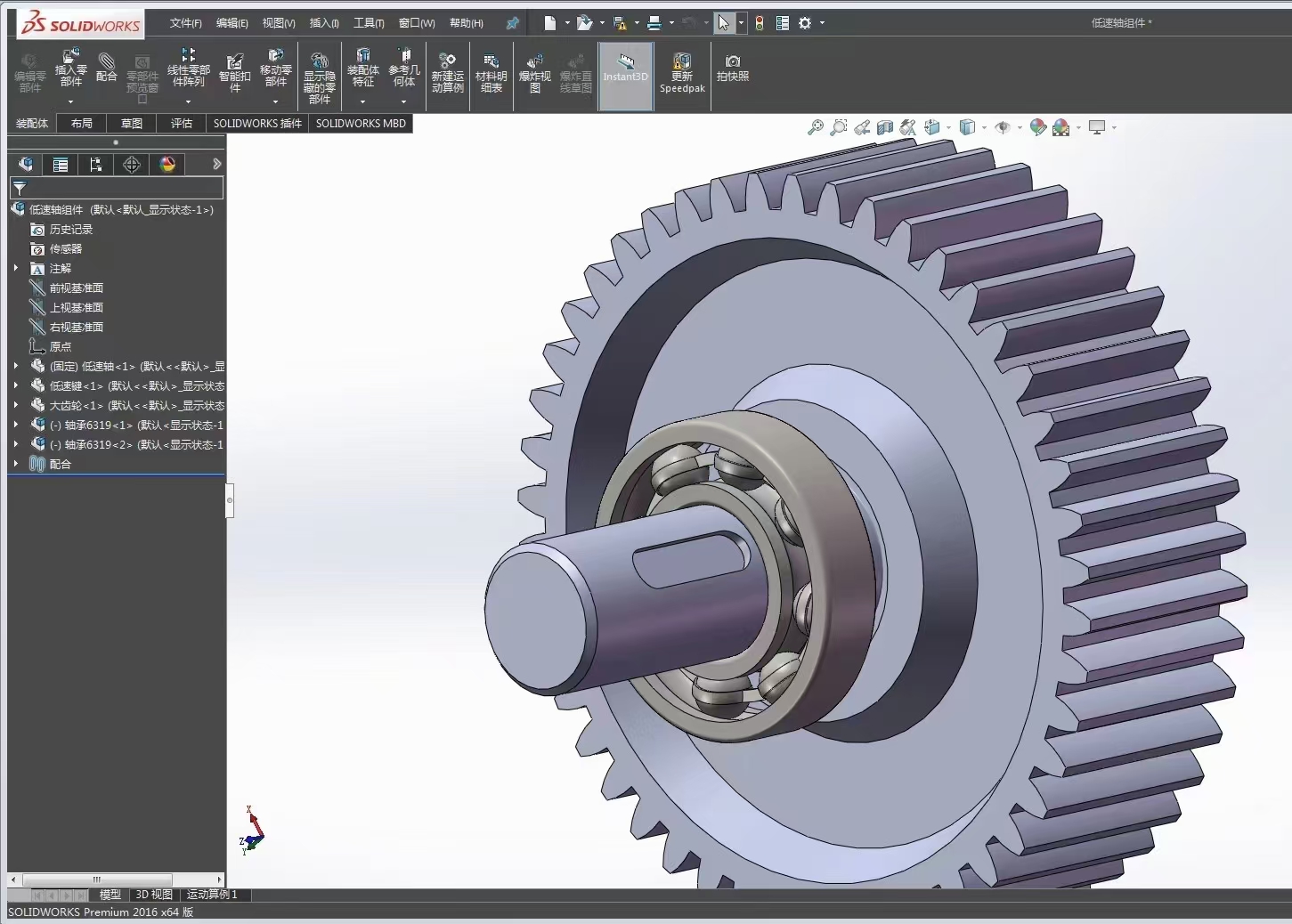Viewport: 1292px width, 924px height.
Task: Click the Open file folder icon
Action: pos(584,23)
